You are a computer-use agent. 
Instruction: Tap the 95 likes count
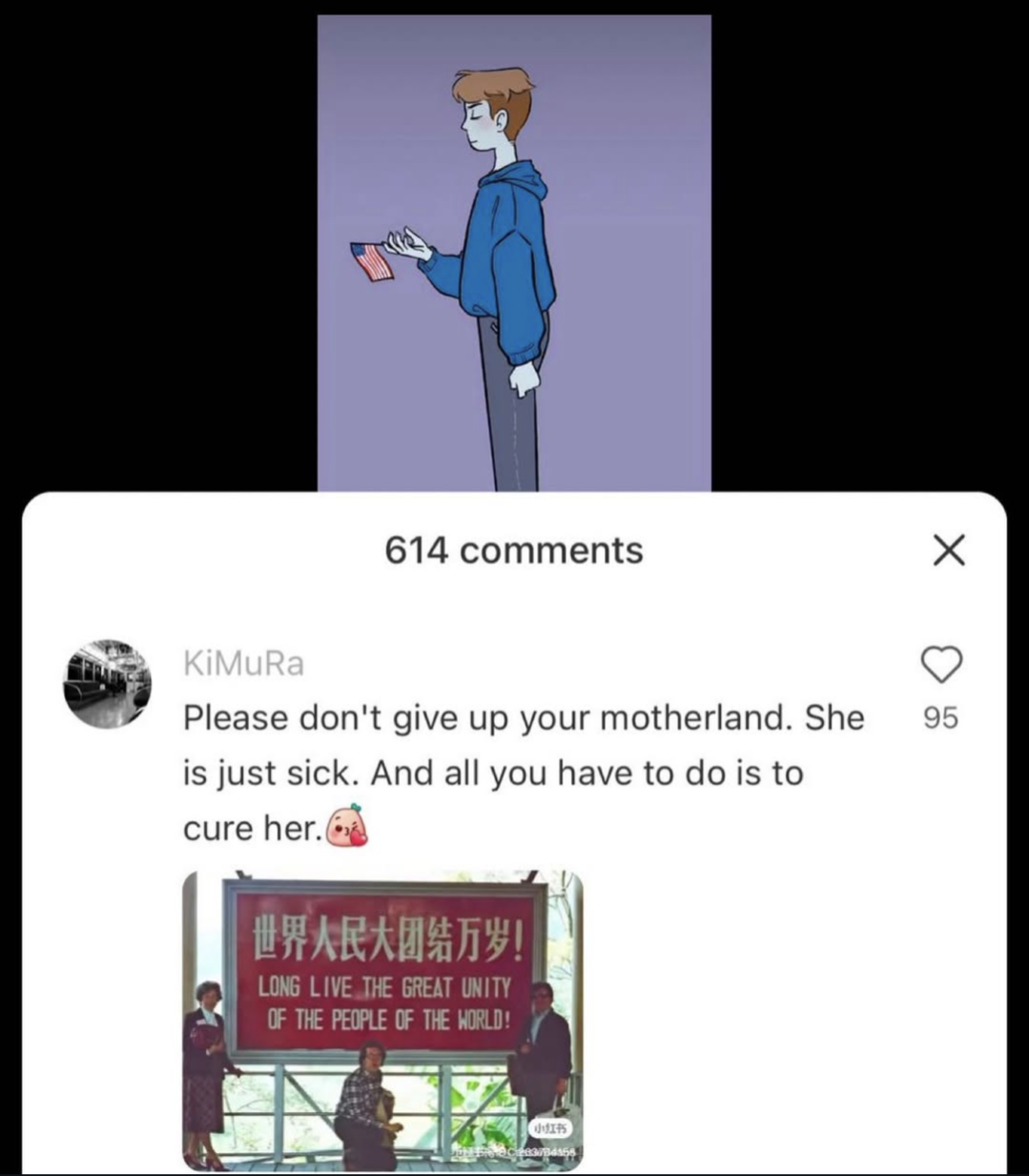point(940,717)
